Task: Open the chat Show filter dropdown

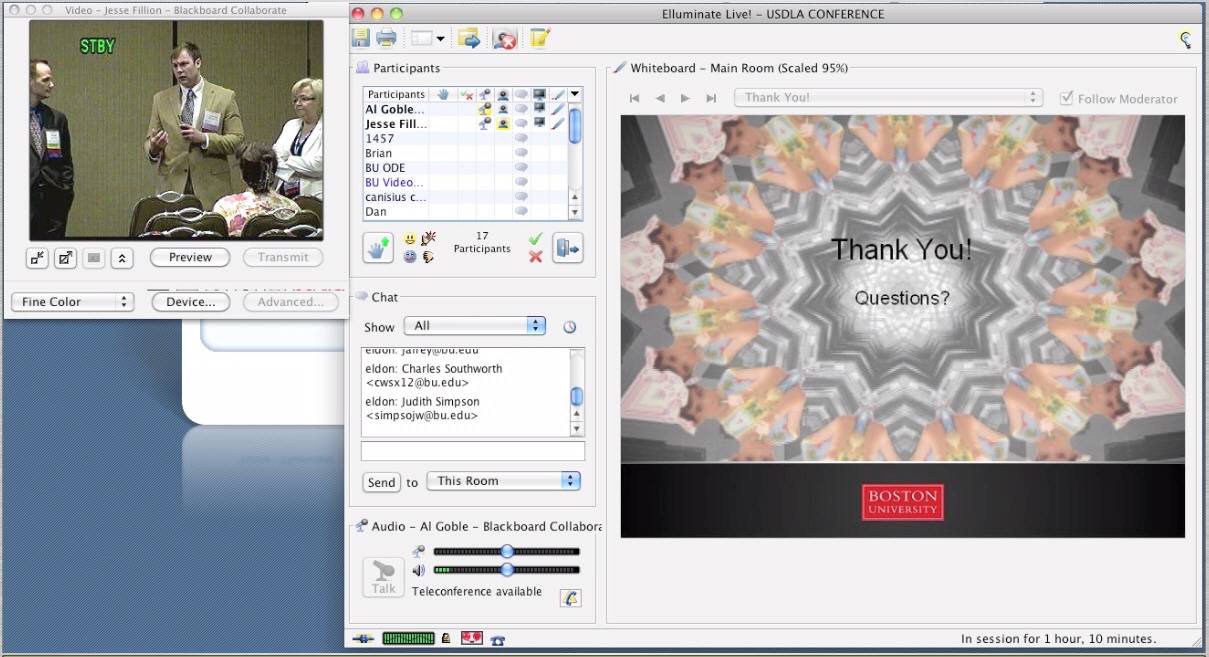Action: pyautogui.click(x=475, y=326)
